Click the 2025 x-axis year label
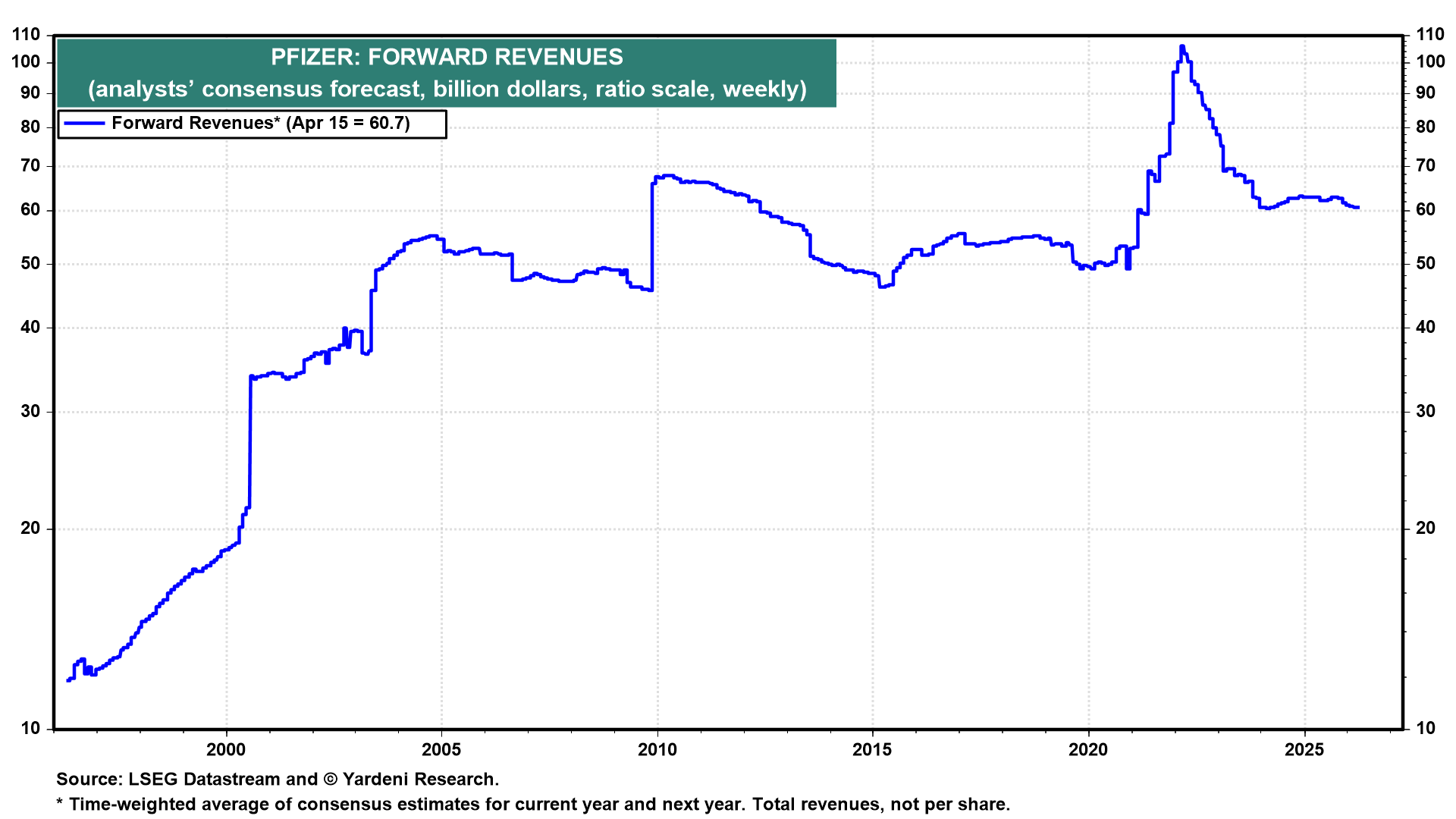 pos(1304,750)
